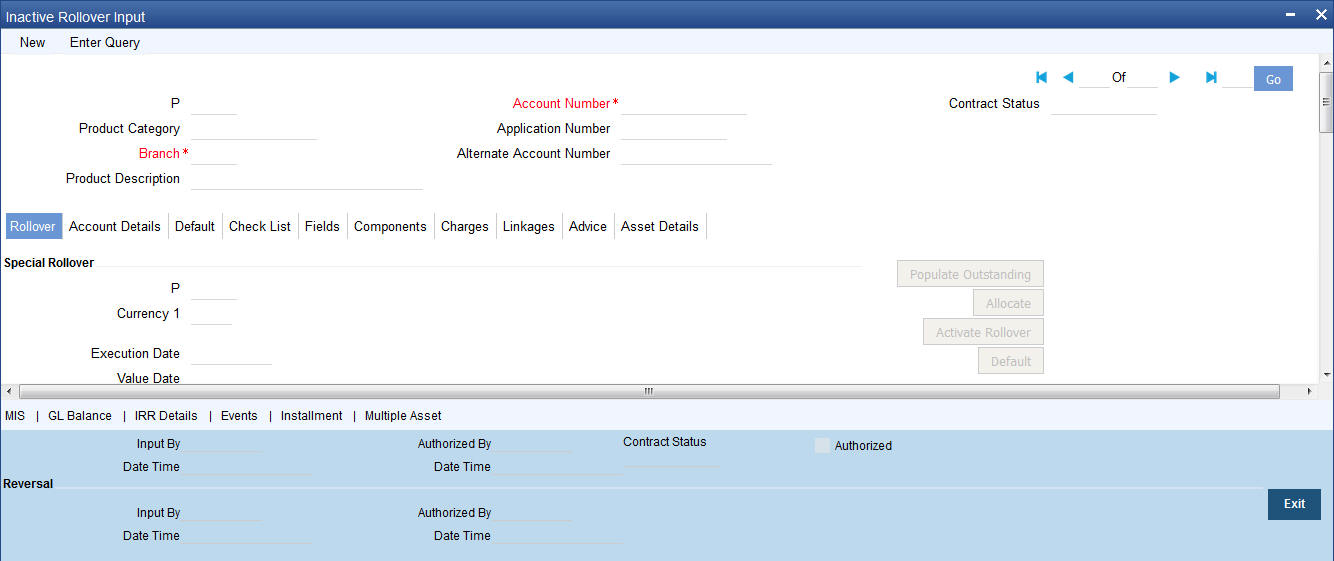Screen dimensions: 1334x561
Task: Open the Charges tab
Action: point(465,226)
